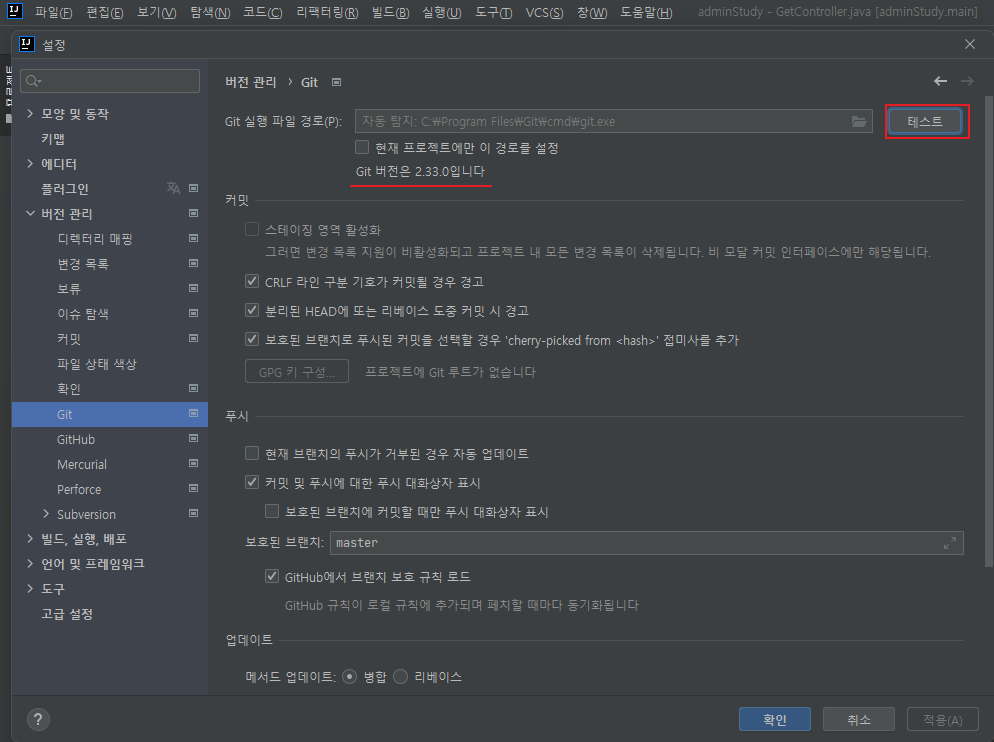The height and width of the screenshot is (742, 994).
Task: Click the 취소 button
Action: 858,719
